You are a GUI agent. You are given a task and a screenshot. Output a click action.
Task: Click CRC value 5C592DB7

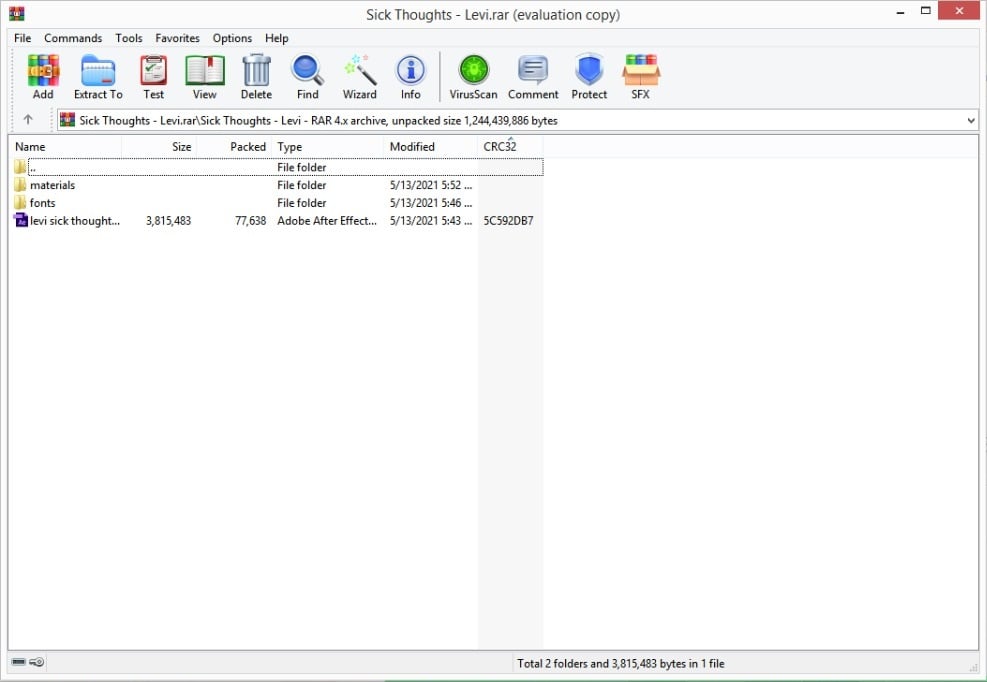click(508, 220)
